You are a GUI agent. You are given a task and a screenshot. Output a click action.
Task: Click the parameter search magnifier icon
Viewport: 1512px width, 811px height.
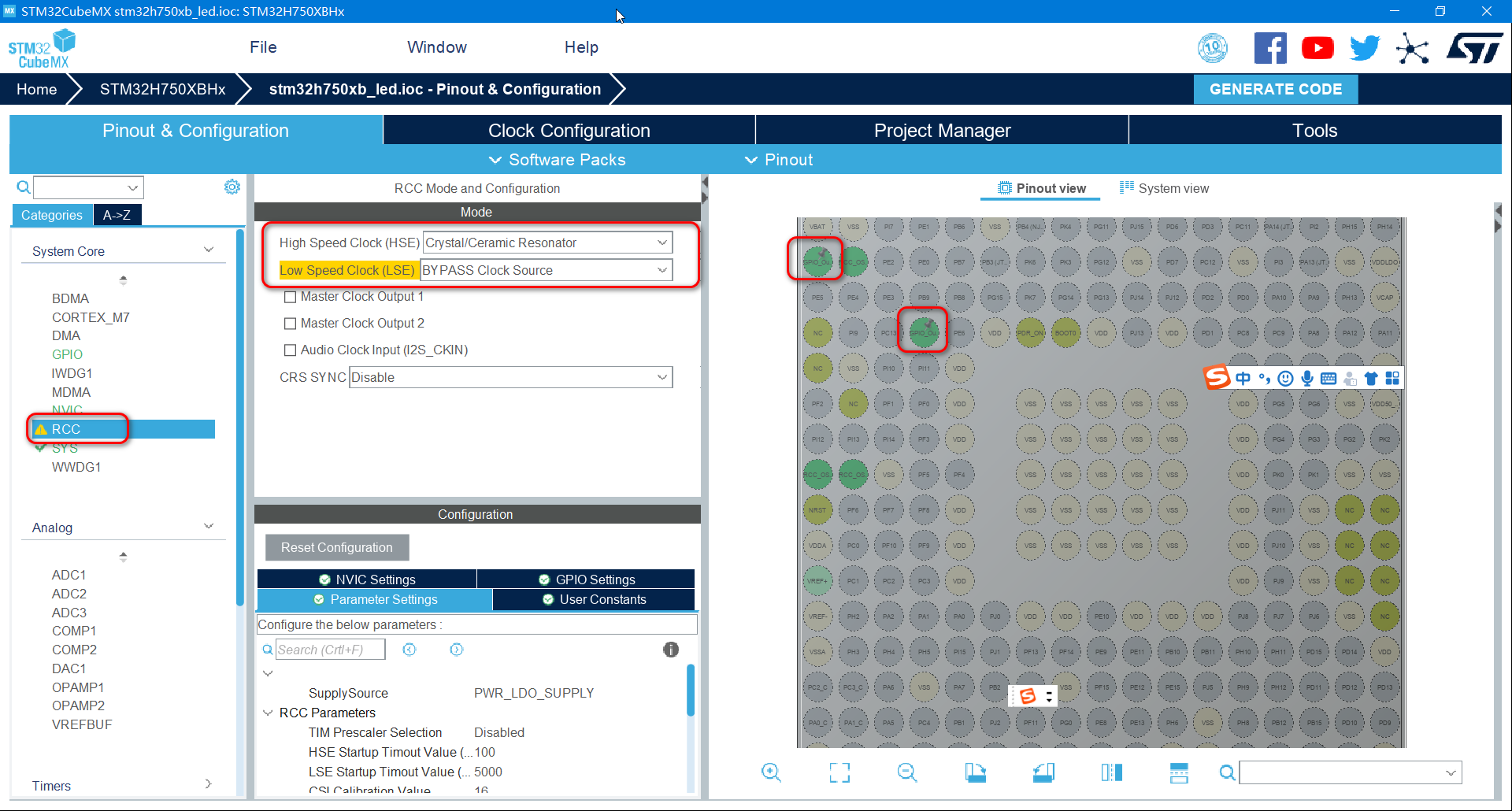tap(268, 650)
